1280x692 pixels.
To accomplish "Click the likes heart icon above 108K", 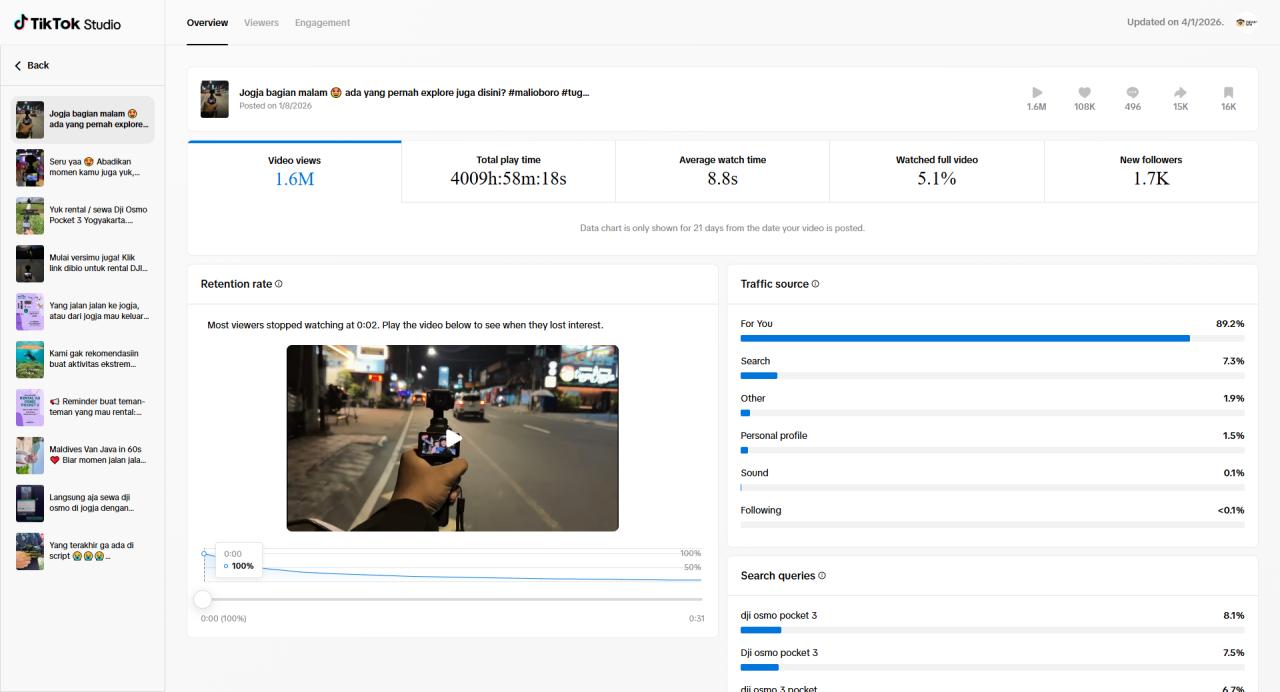I will tap(1084, 92).
